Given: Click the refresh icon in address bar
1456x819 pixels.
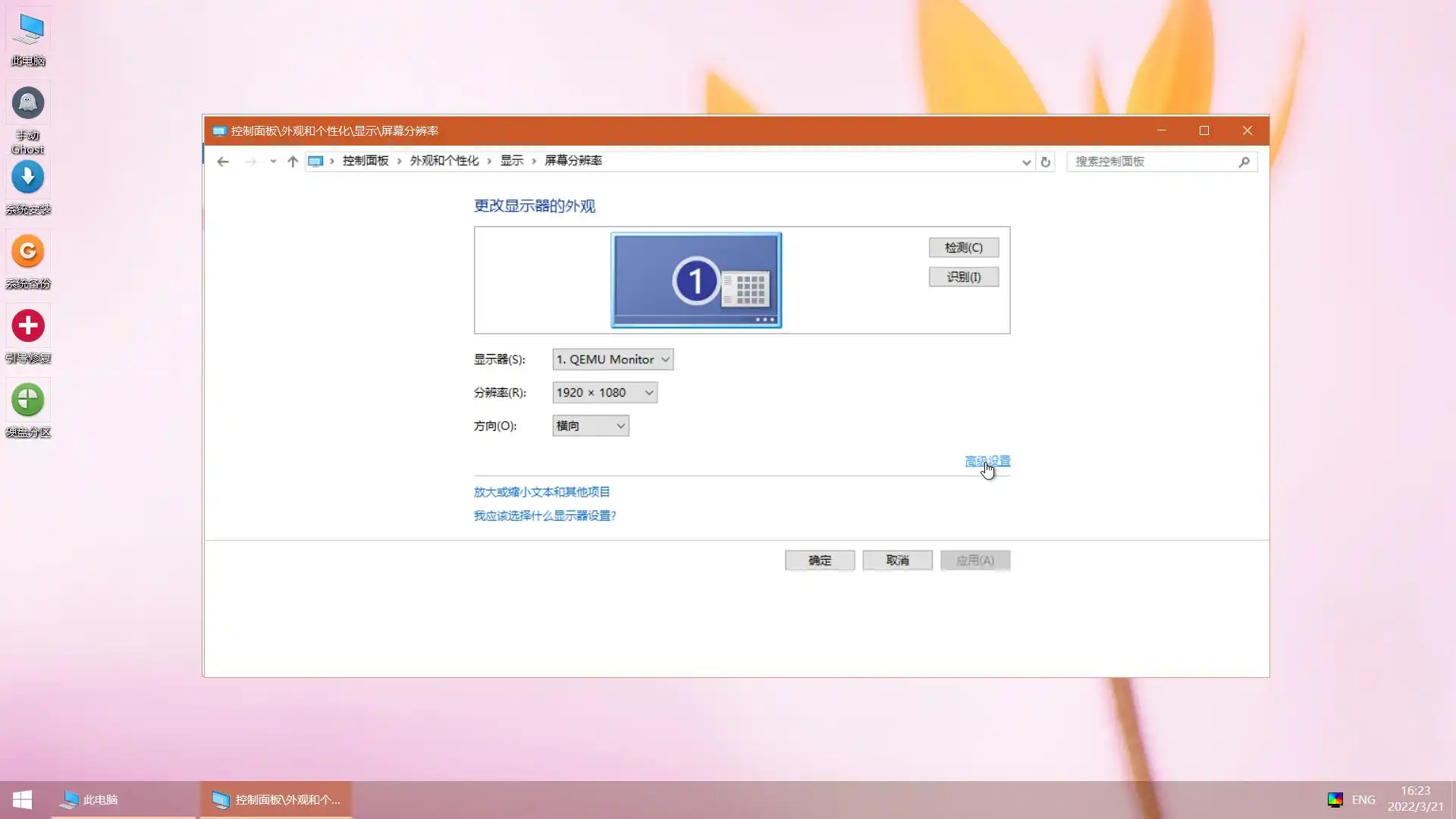Looking at the screenshot, I should [x=1045, y=162].
